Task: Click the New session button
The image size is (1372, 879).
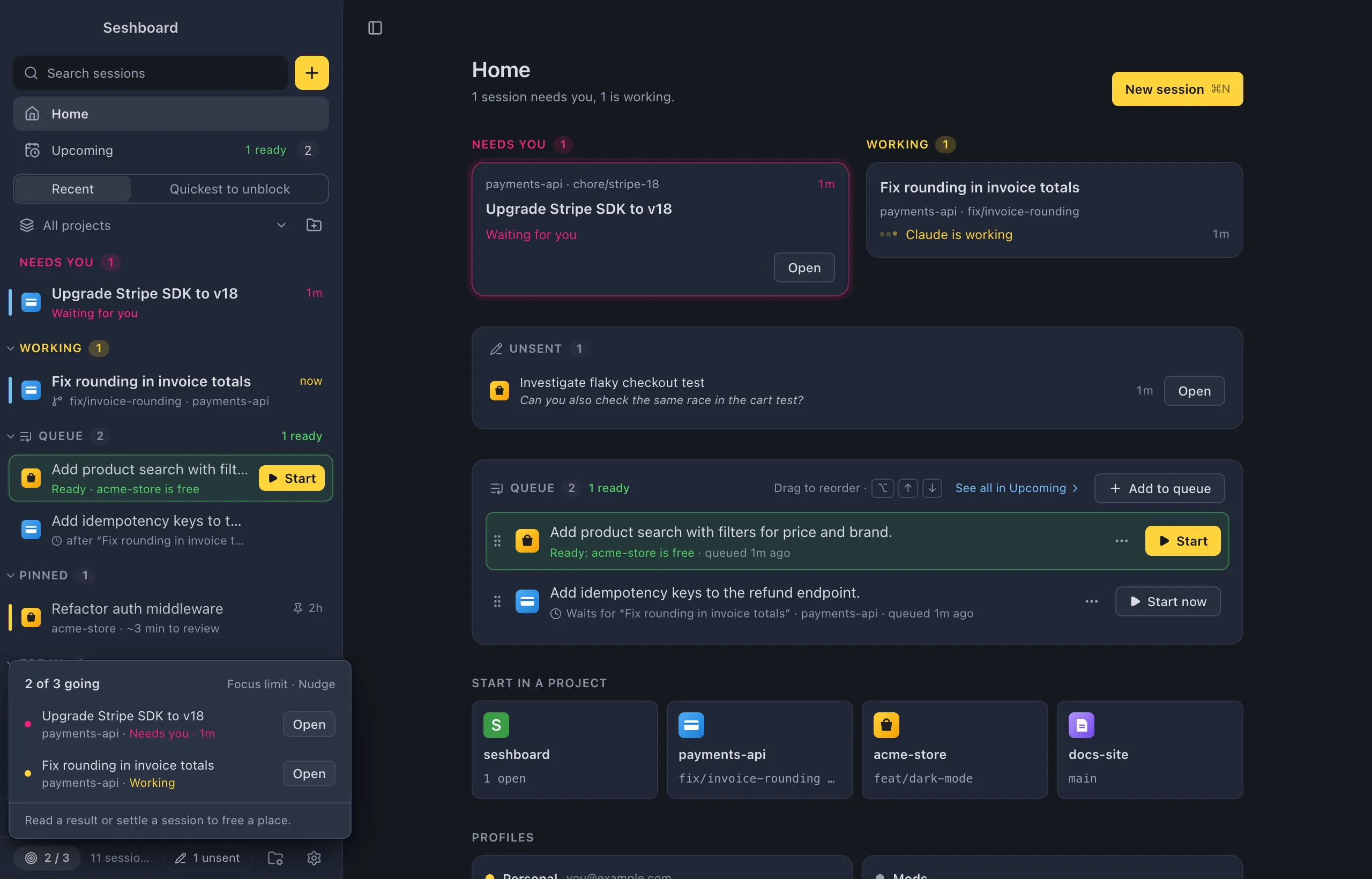Action: (1177, 89)
